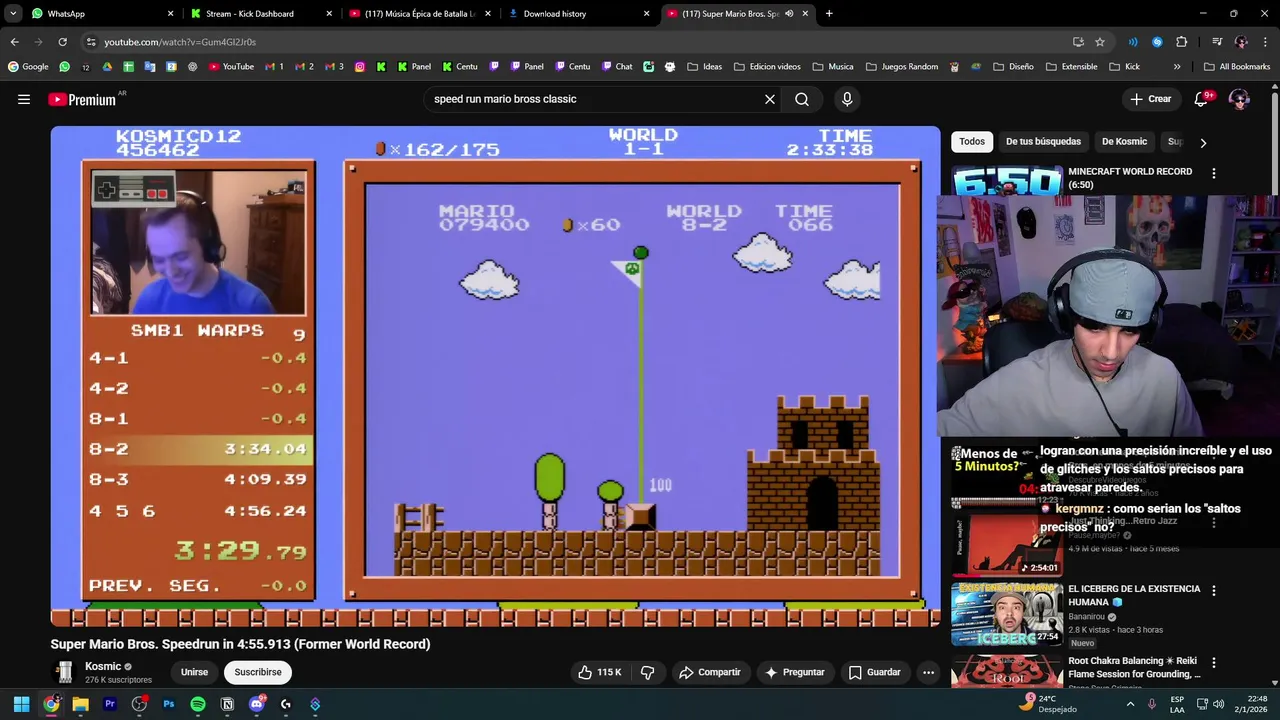
Task: Select the De Kosmic filter chip
Action: point(1124,141)
